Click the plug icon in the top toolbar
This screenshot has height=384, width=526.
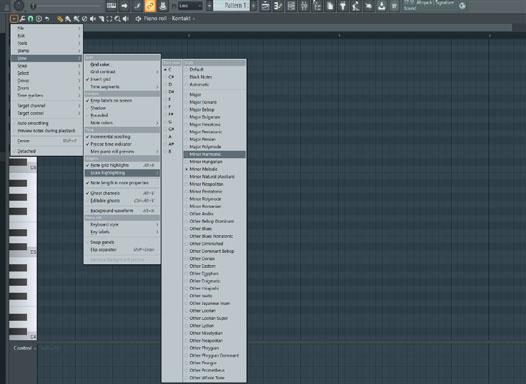343,6
